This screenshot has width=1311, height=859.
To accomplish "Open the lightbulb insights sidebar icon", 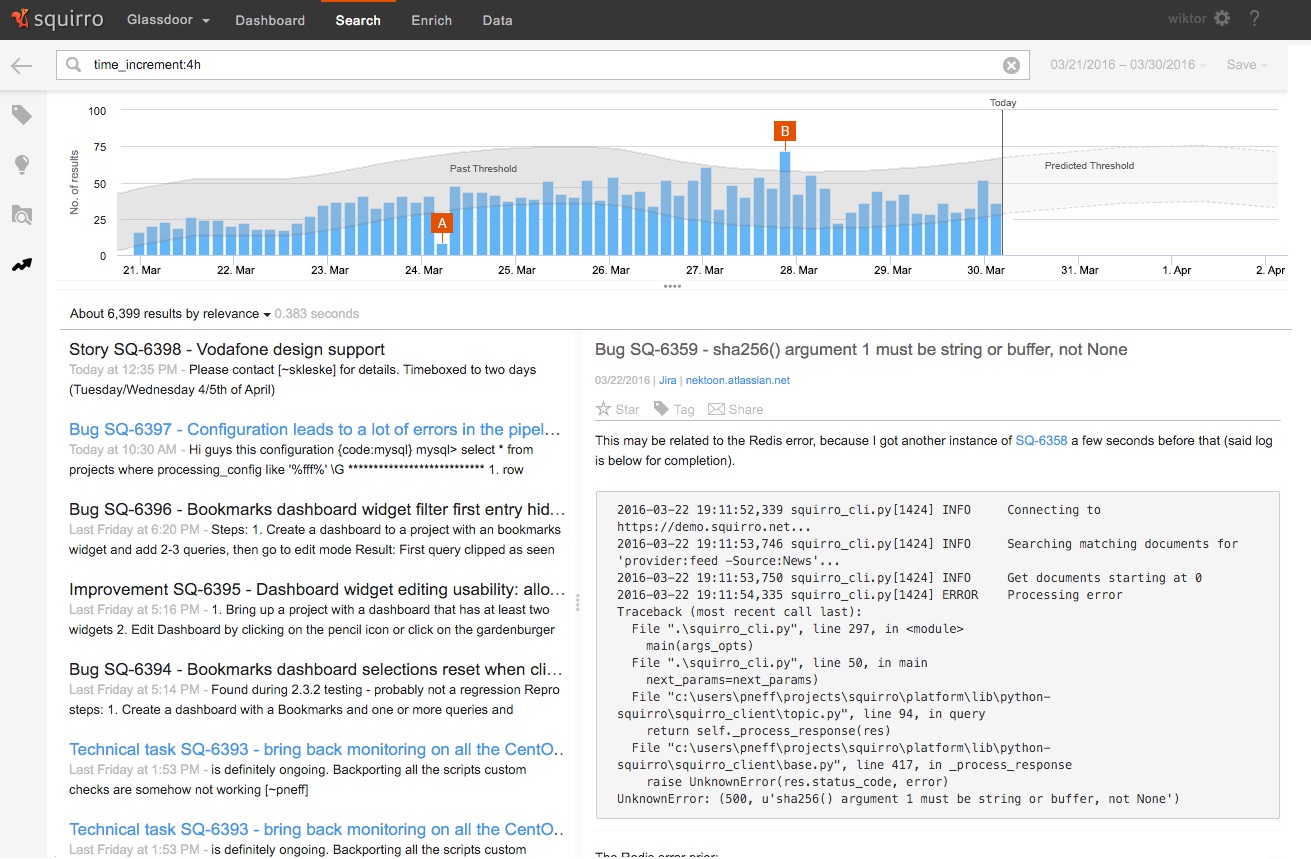I will point(22,165).
